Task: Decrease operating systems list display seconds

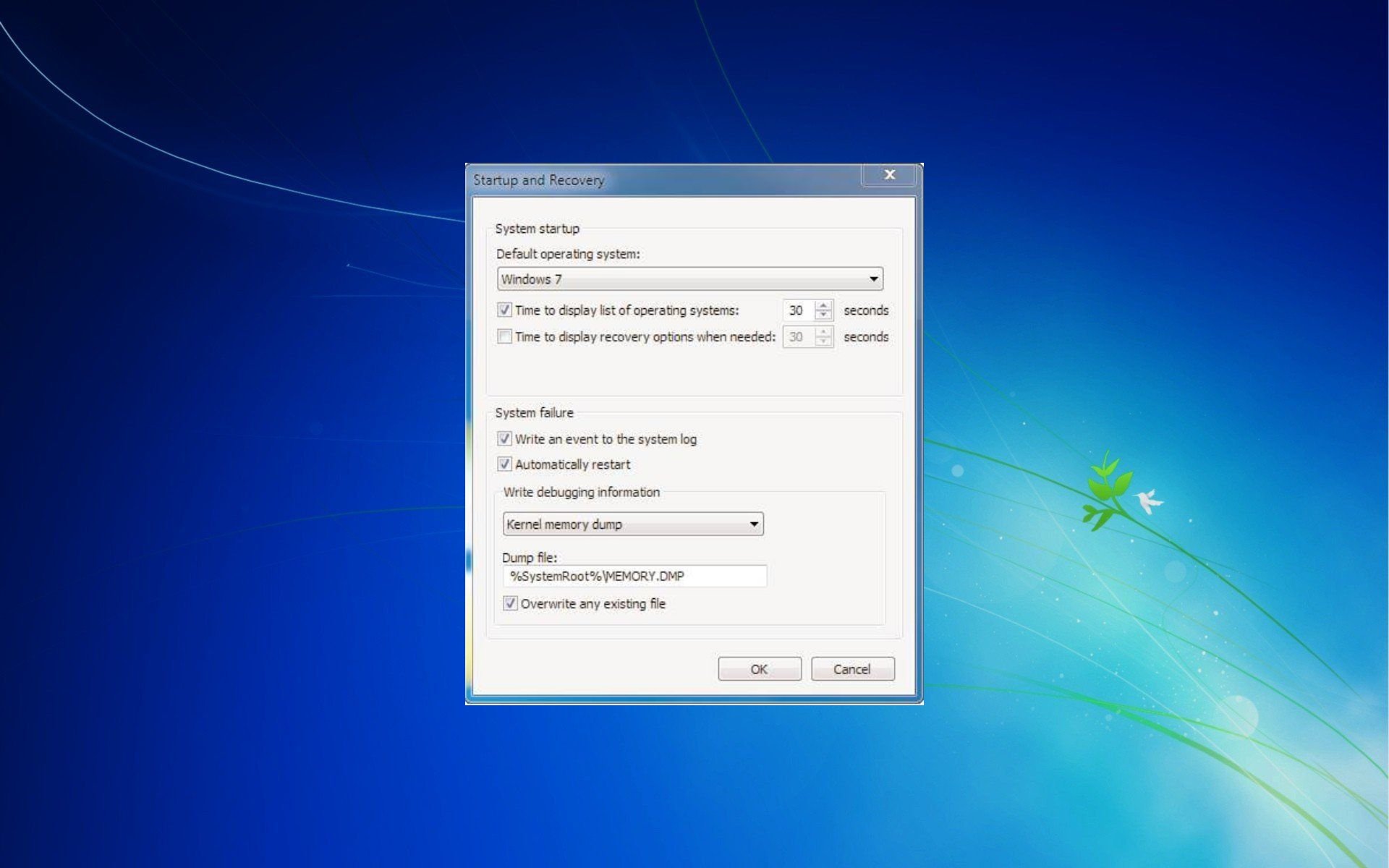Action: click(823, 315)
